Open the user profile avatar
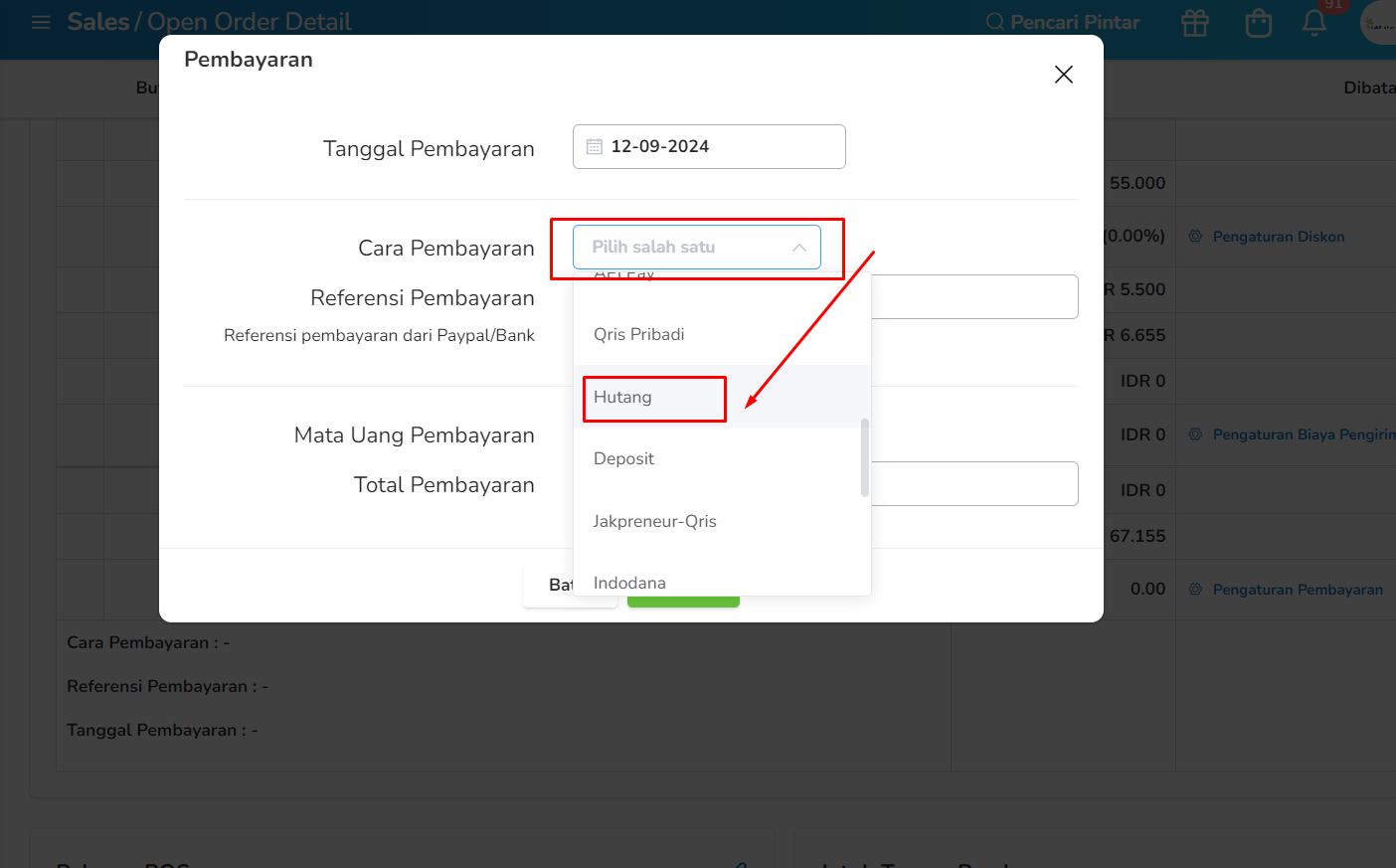This screenshot has width=1396, height=868. [x=1378, y=22]
